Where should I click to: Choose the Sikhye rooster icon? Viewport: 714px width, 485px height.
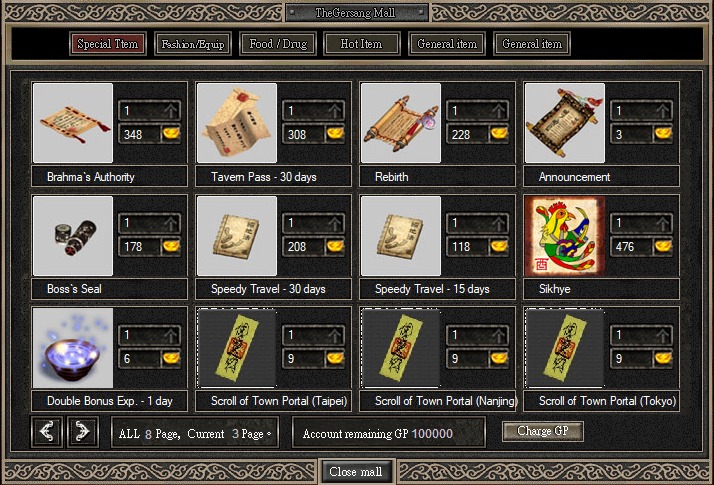[565, 236]
